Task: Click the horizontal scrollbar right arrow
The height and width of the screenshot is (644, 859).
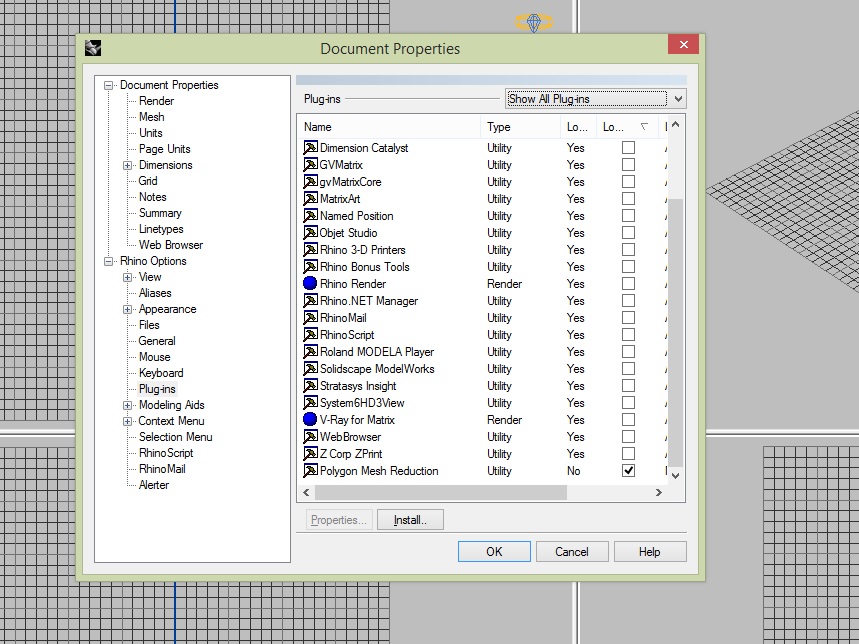Action: (x=658, y=493)
